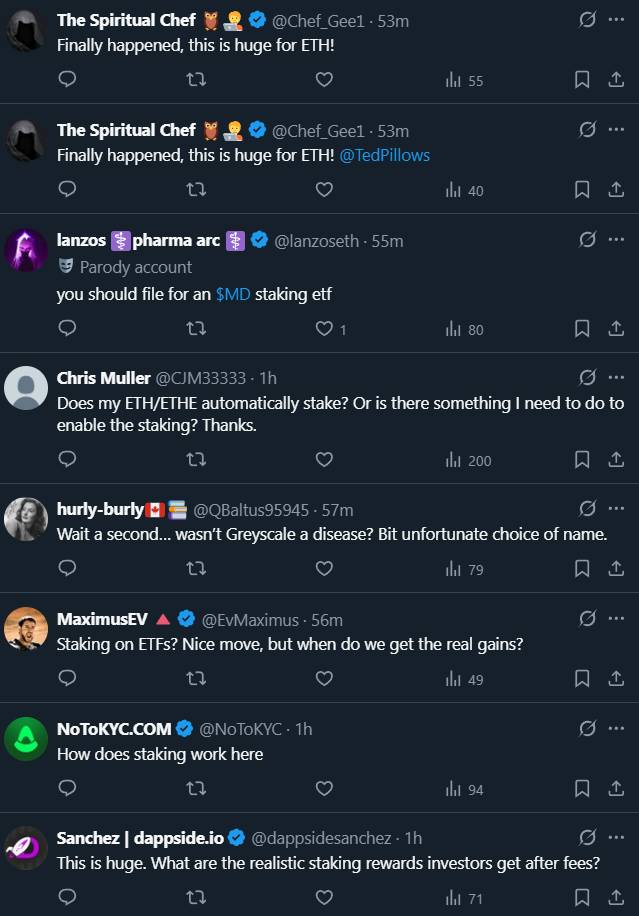Open NoToKYC.COM's green avatar

click(26, 739)
